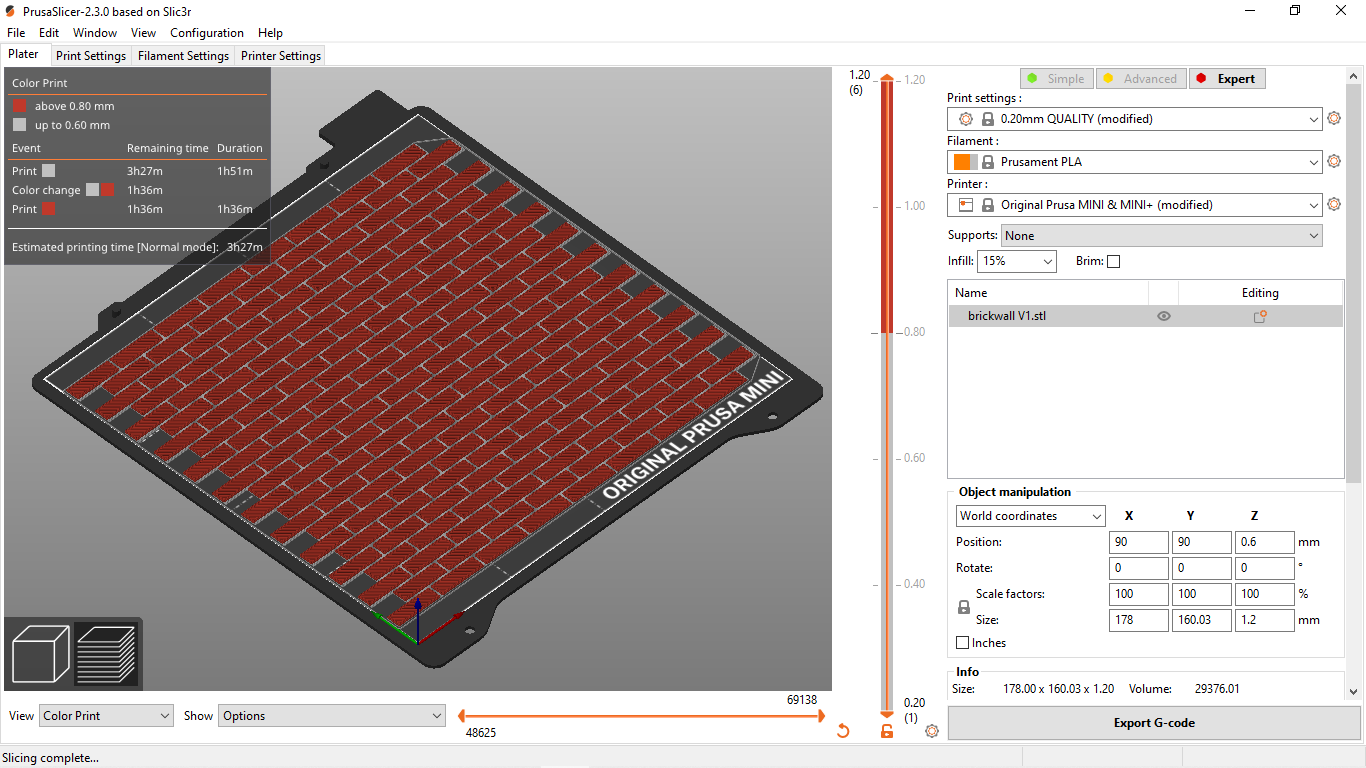This screenshot has width=1366, height=768.
Task: Open the Infill 15% dropdown
Action: coord(1016,261)
